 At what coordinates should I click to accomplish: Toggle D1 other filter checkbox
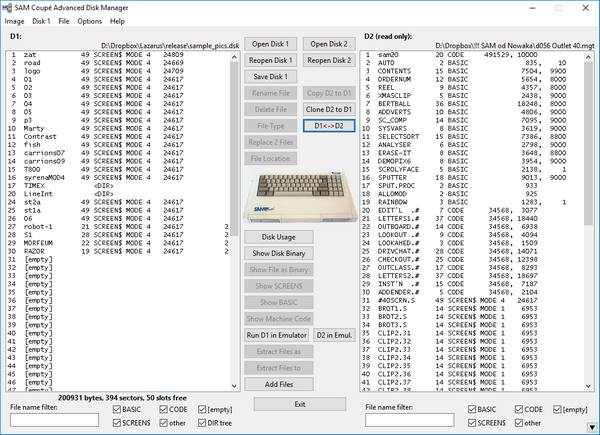(x=173, y=423)
